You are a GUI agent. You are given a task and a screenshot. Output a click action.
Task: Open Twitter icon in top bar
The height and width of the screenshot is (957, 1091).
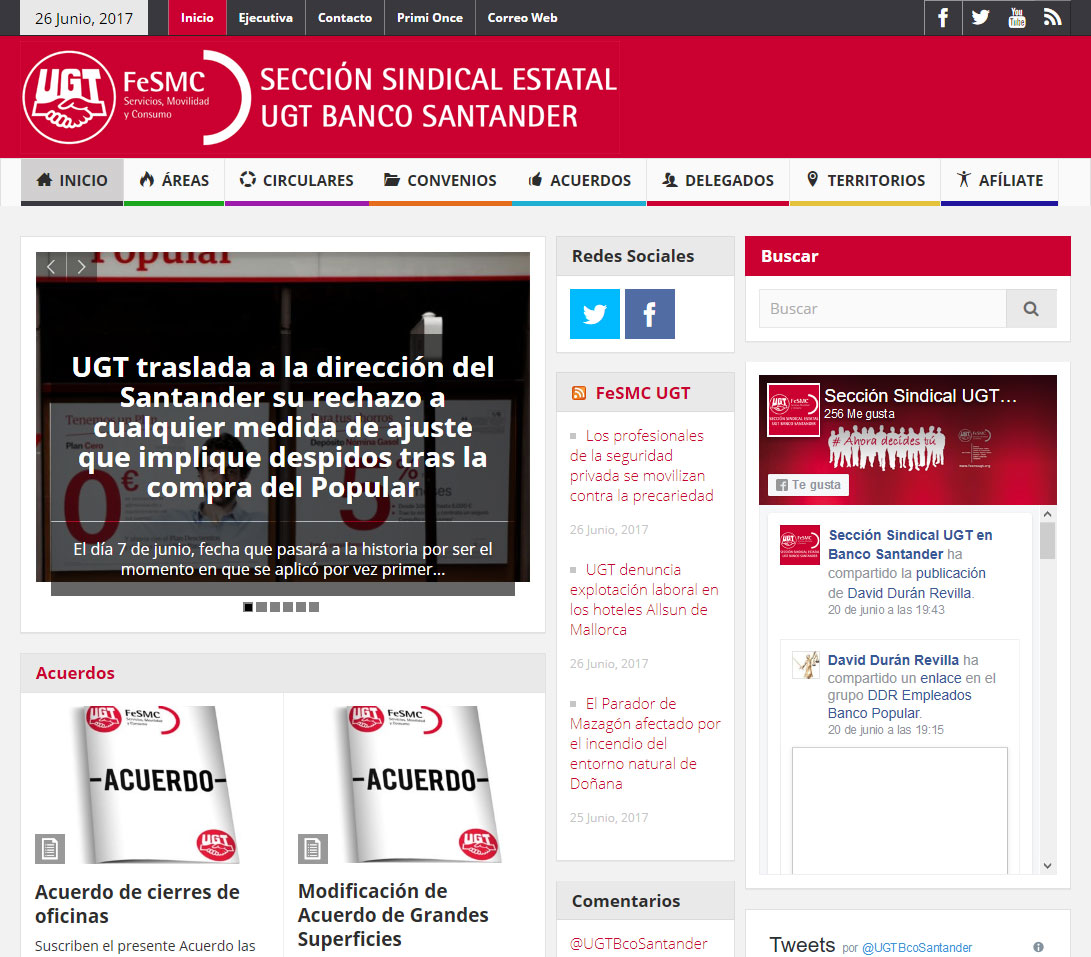coord(980,17)
